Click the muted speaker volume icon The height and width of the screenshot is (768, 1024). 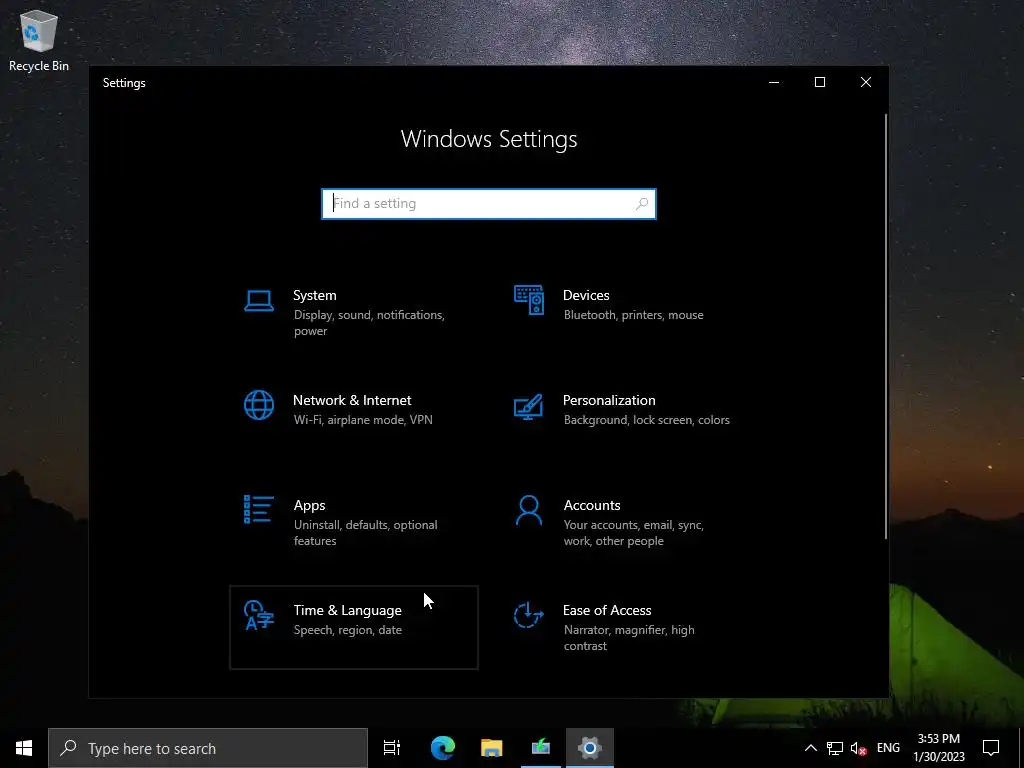[859, 748]
